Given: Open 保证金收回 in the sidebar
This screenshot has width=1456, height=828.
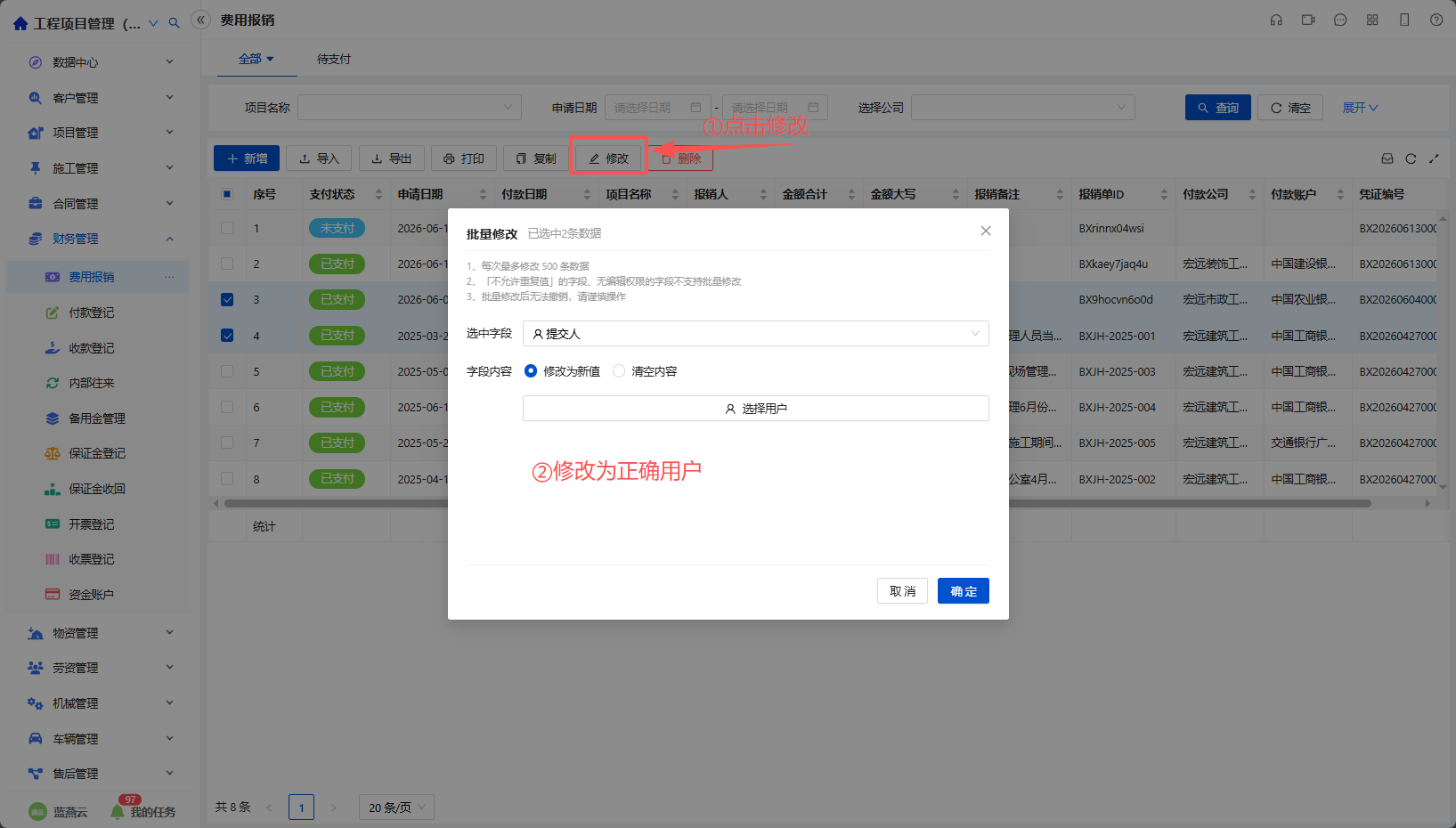Looking at the screenshot, I should pos(97,489).
